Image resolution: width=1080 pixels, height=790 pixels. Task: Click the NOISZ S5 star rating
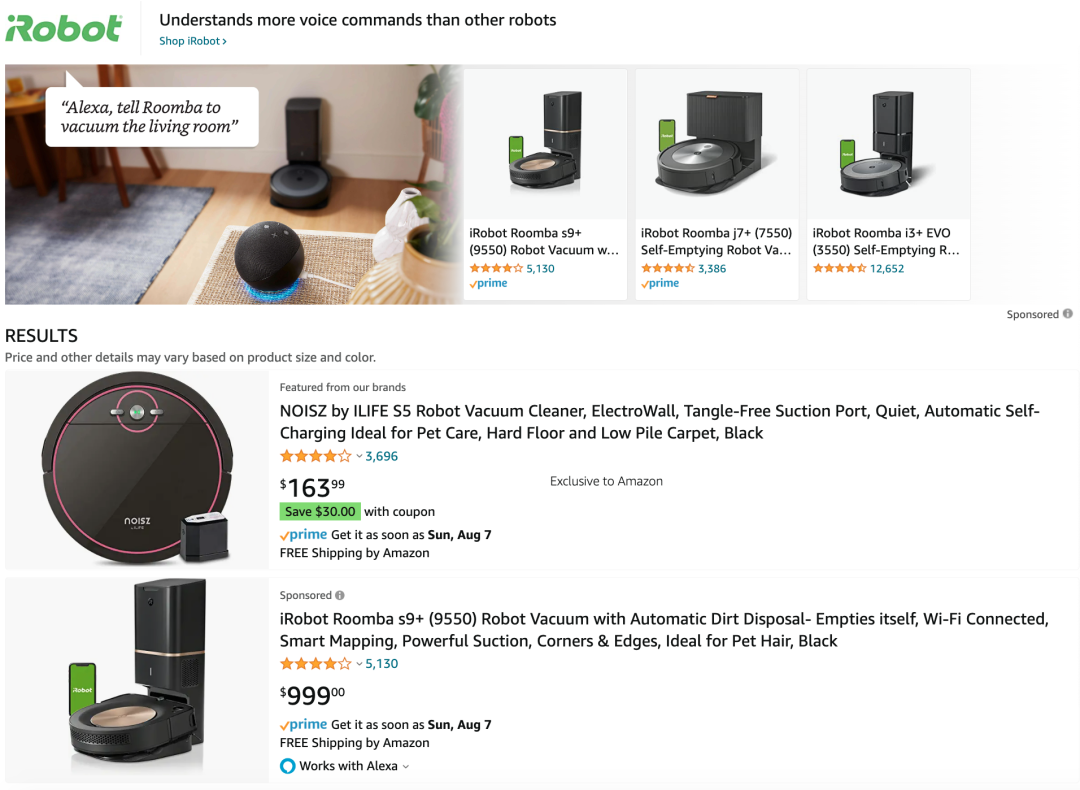pos(316,456)
